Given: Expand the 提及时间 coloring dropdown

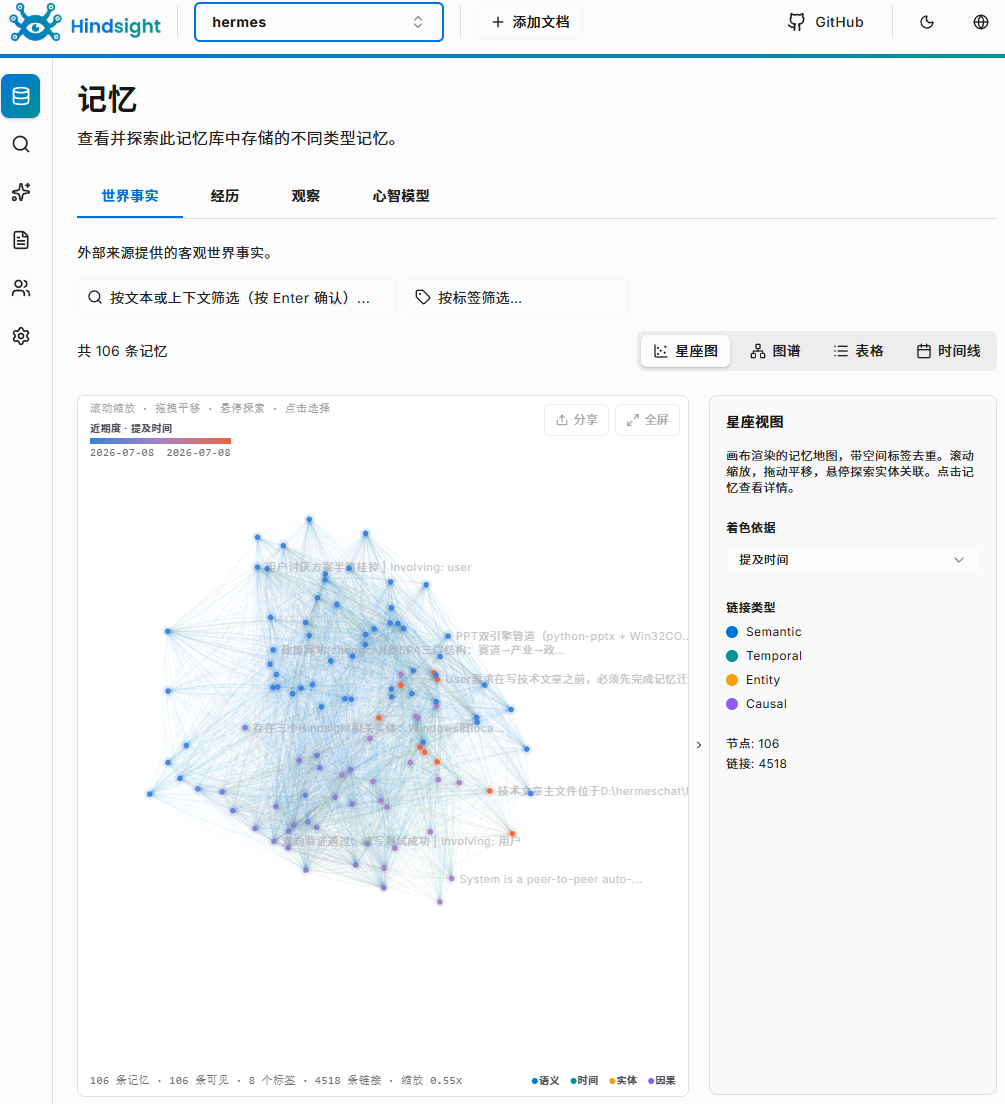Looking at the screenshot, I should pyautogui.click(x=851, y=560).
